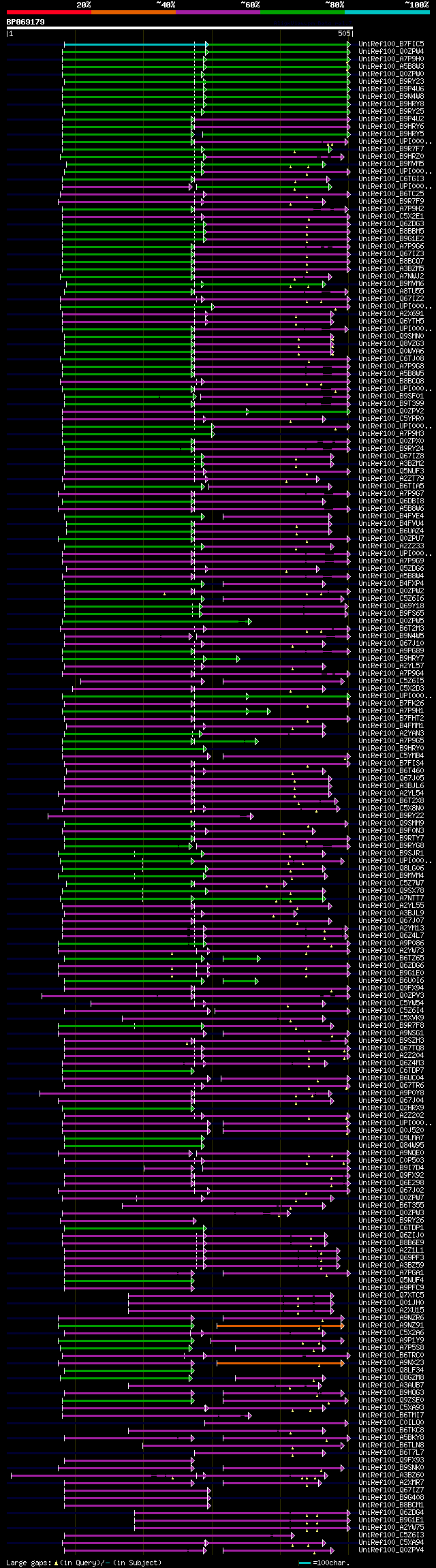Select hit label UniRef100_A9NSG1
436x1568 pixels.
391,1033
